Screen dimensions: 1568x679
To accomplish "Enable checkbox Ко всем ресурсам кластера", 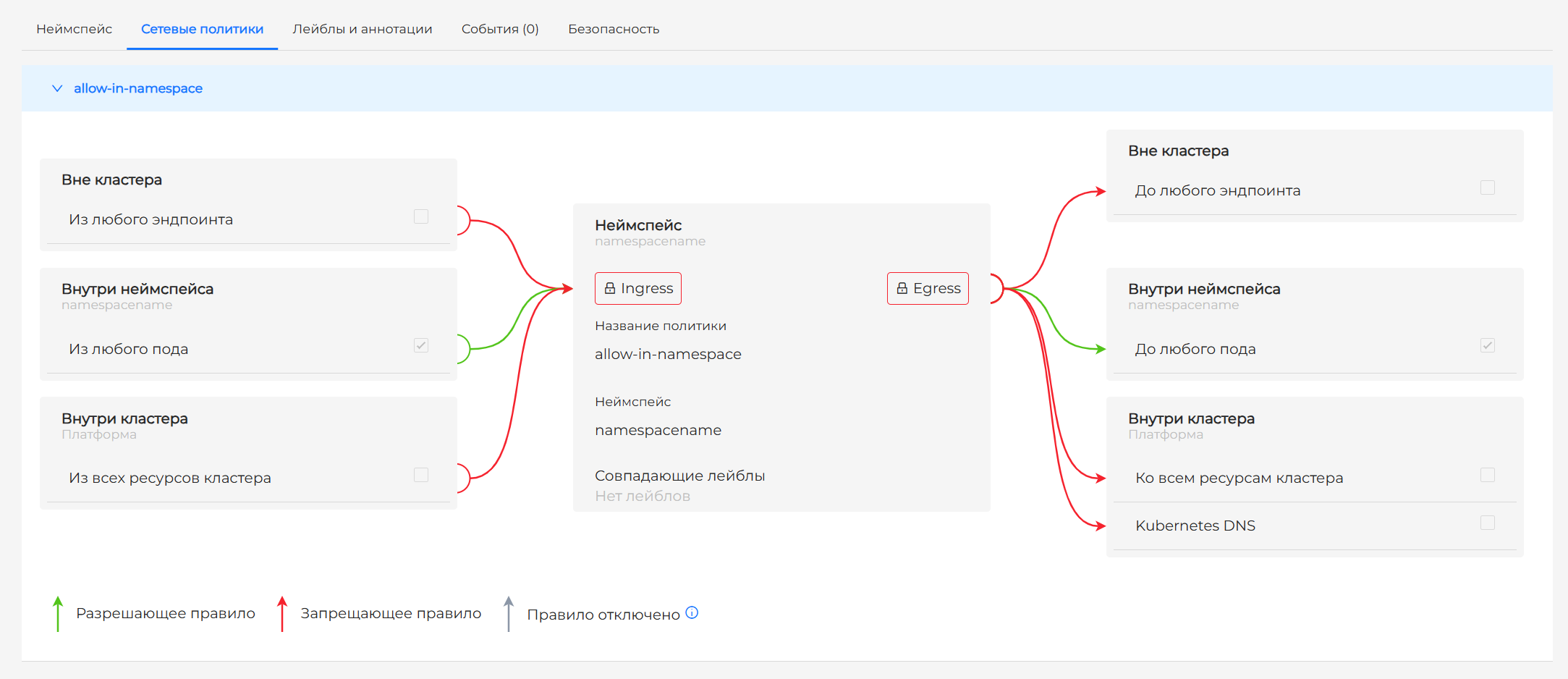I will (1488, 474).
